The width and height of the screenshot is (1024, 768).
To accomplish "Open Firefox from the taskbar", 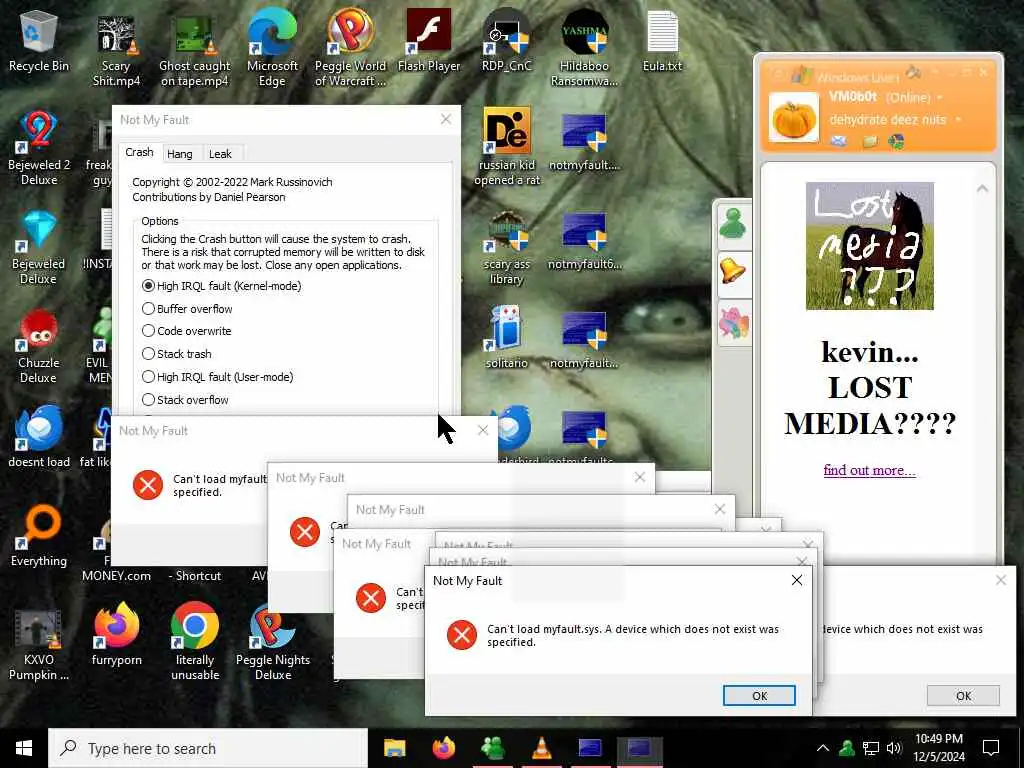I will tap(443, 748).
